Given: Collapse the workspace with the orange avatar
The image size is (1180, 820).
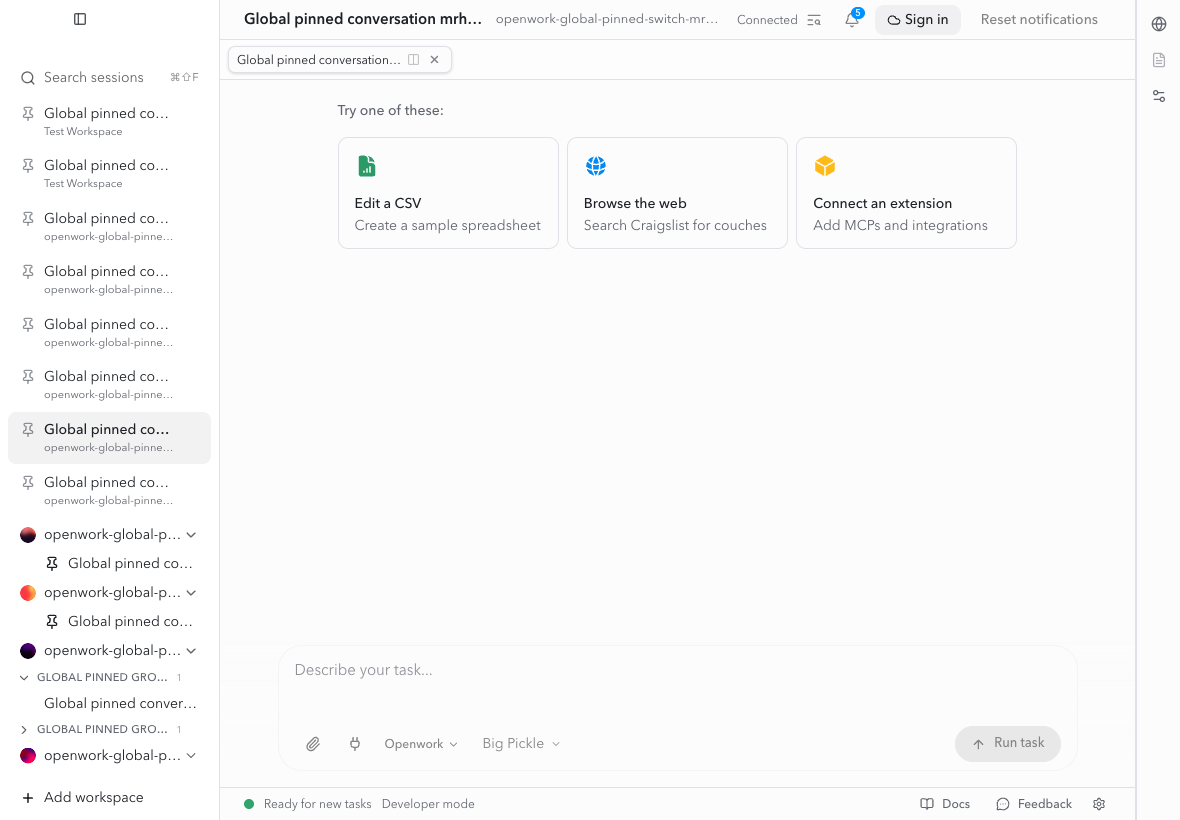Looking at the screenshot, I should click(192, 593).
